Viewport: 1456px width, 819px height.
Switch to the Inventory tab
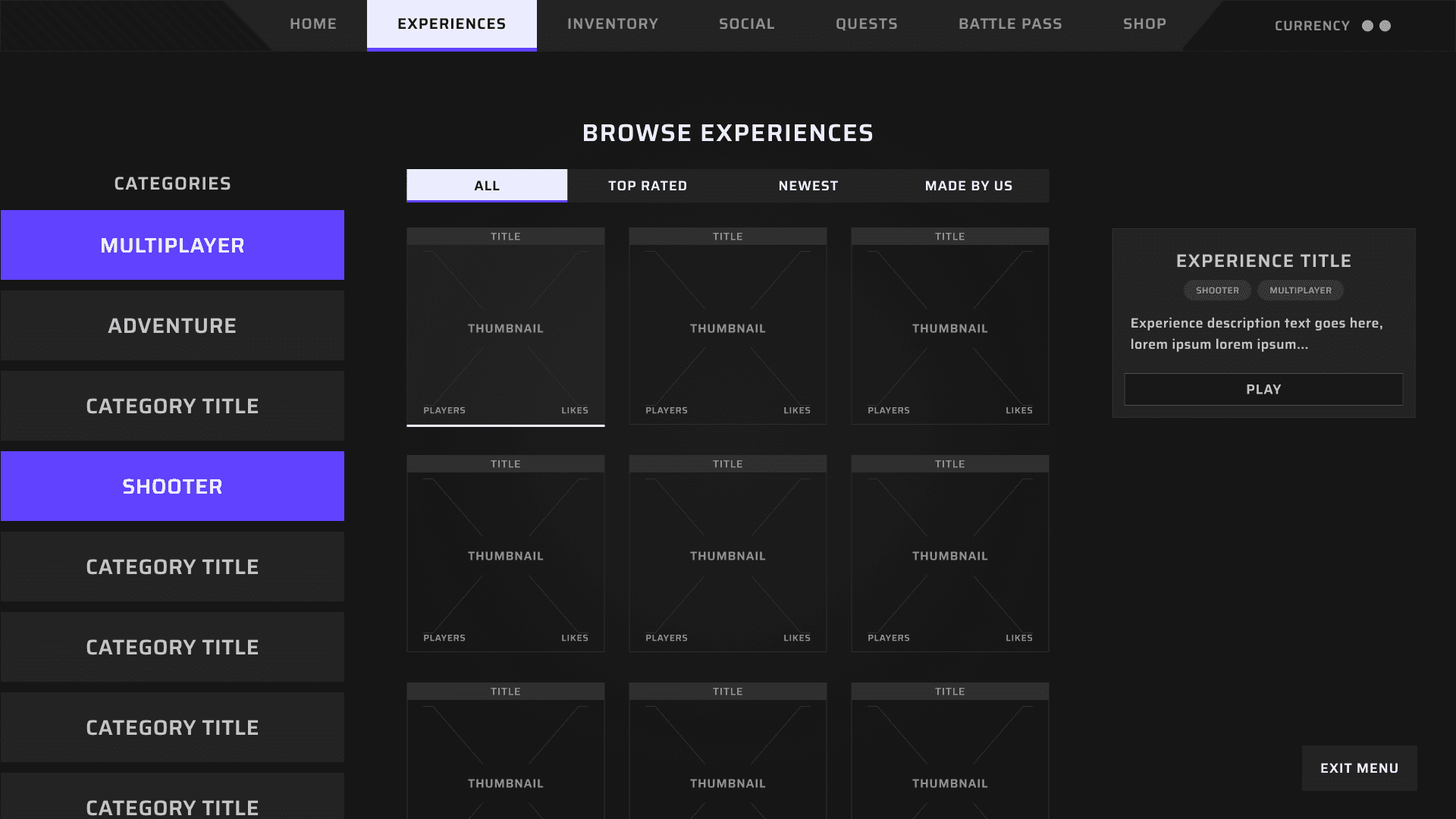(613, 24)
